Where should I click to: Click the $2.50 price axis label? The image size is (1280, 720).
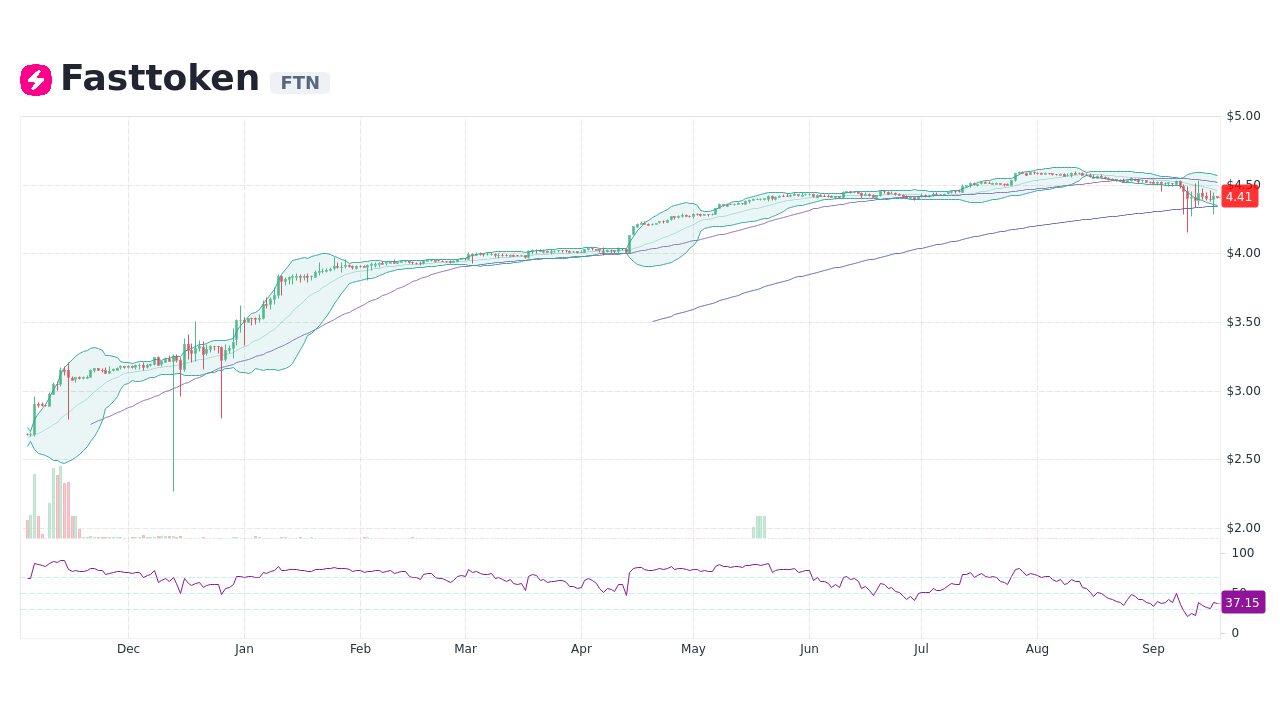[x=1242, y=459]
